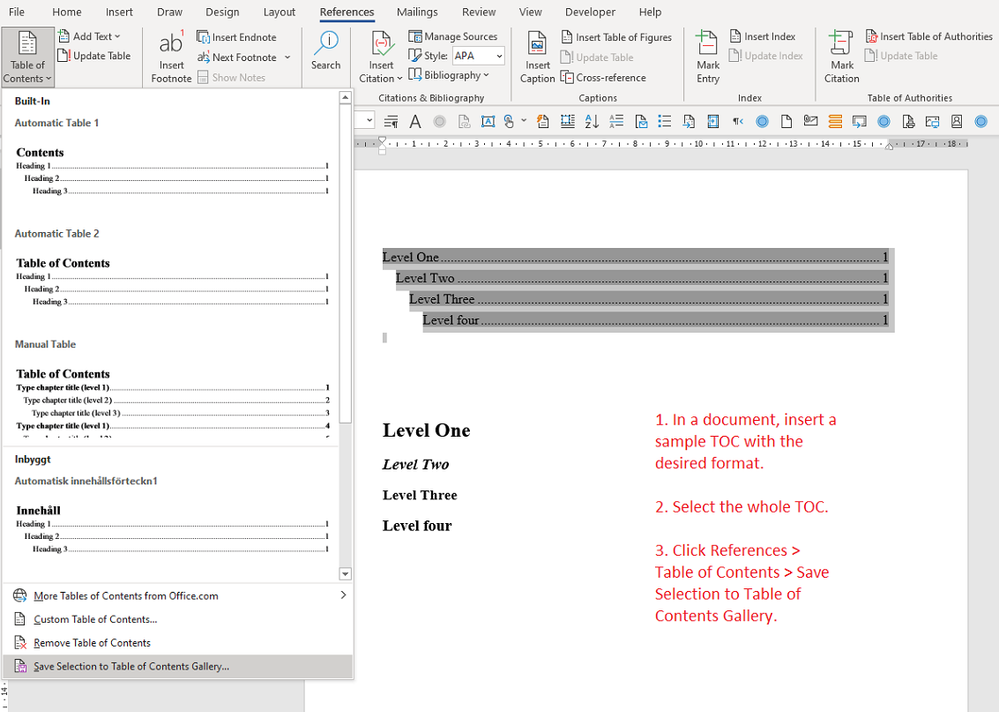Expand the Next Footnote dropdown arrow
The width and height of the screenshot is (999, 712).
point(287,57)
